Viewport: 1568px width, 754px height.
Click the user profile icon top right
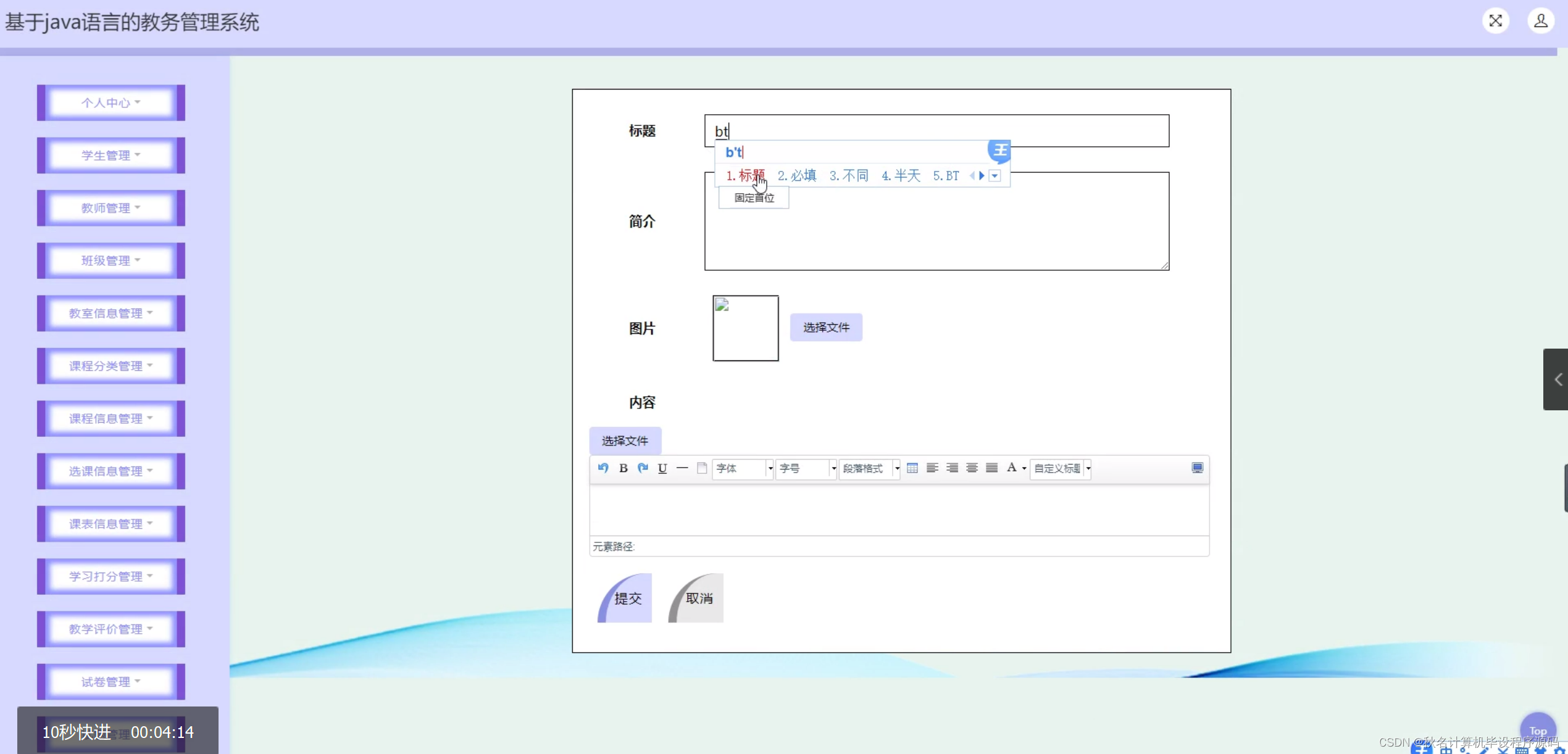tap(1541, 20)
